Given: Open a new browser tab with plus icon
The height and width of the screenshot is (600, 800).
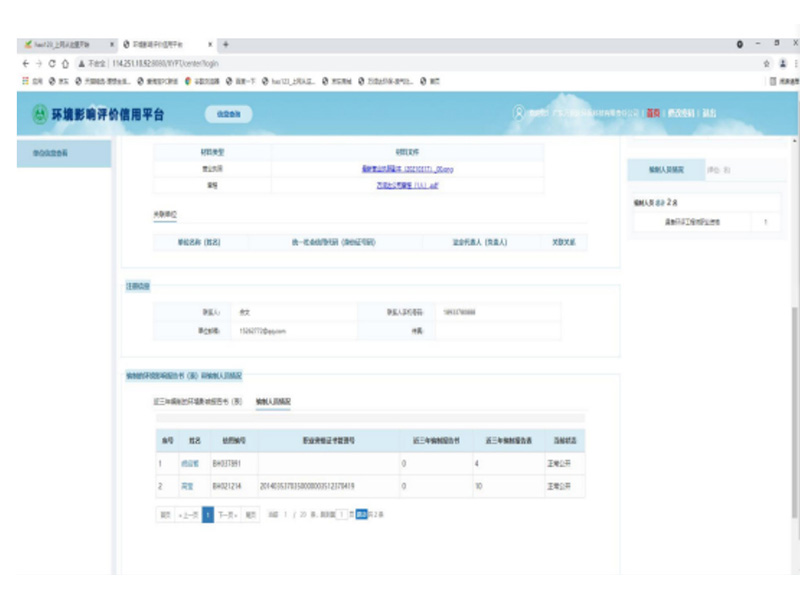Looking at the screenshot, I should coord(225,45).
